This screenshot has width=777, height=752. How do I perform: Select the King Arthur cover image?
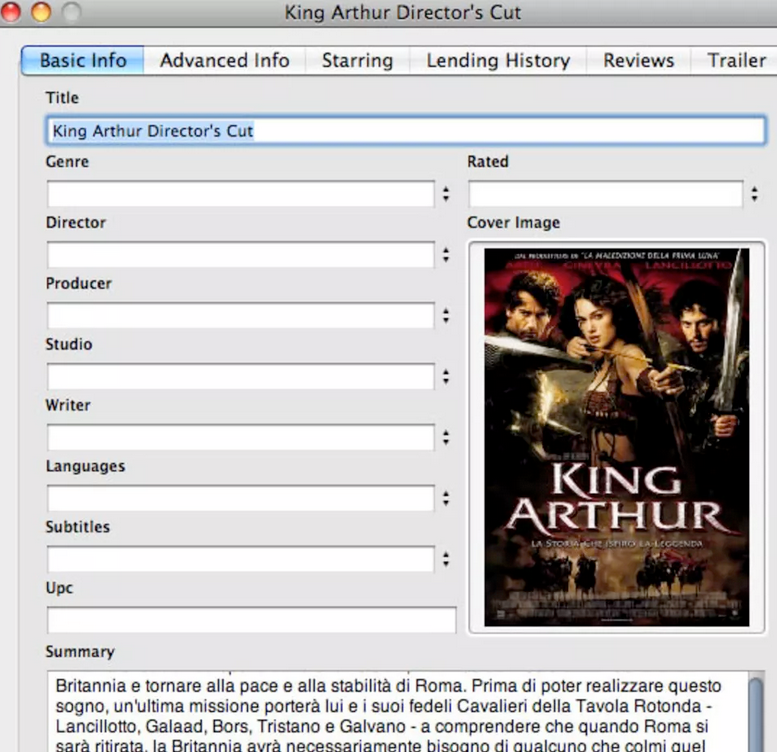(x=617, y=437)
